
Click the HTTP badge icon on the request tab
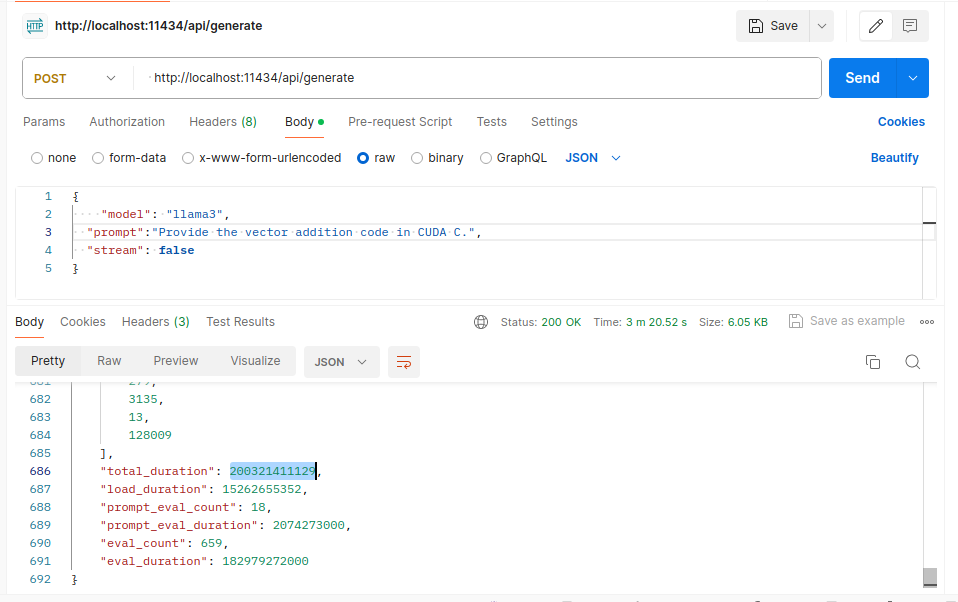pyautogui.click(x=33, y=26)
